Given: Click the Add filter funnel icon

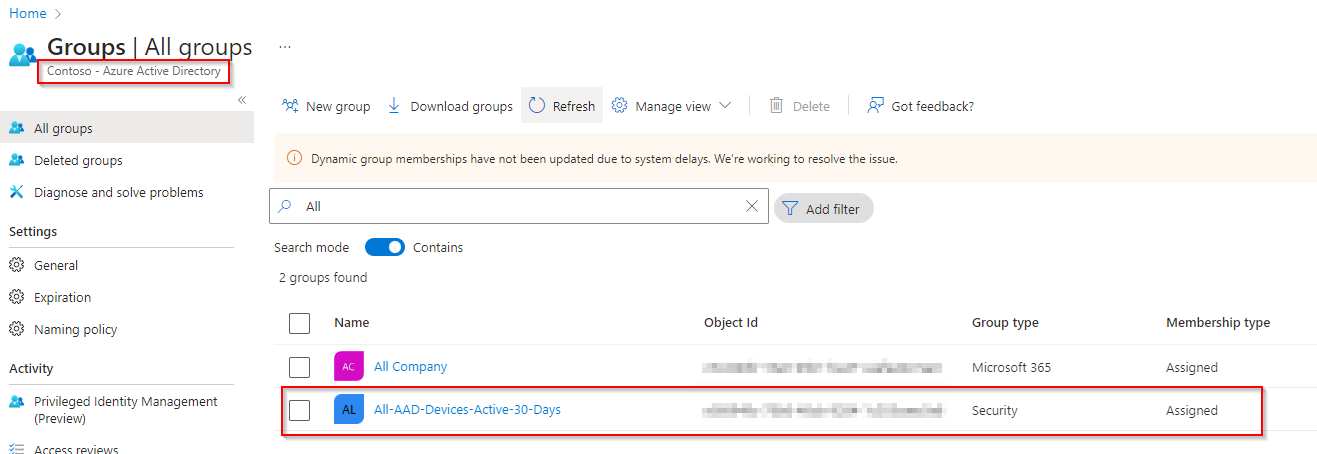Looking at the screenshot, I should 790,208.
